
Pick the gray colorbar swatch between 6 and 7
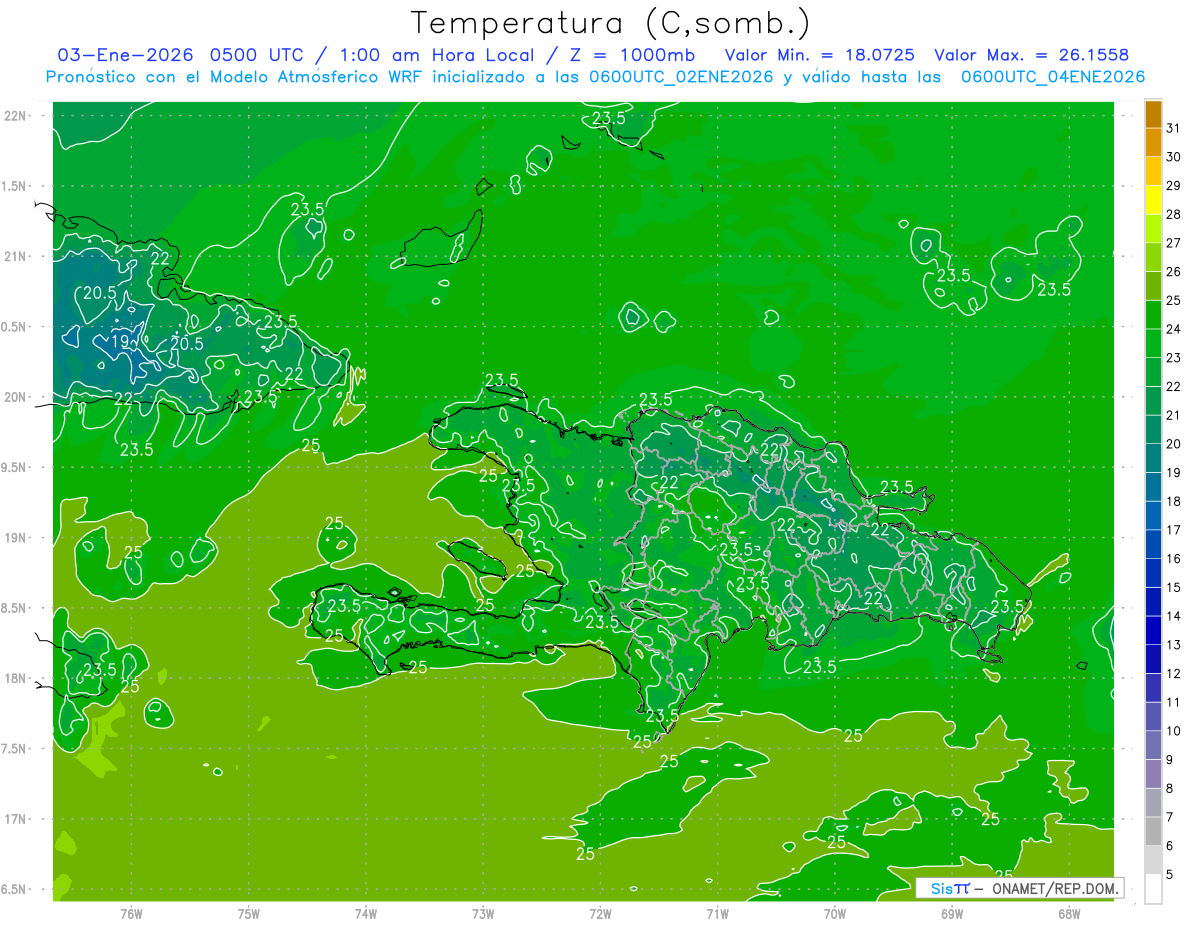(x=1153, y=831)
